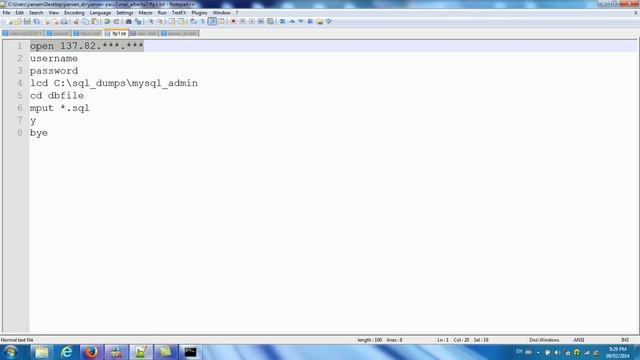Open the user defined language dialog icon
Viewport: 640px width, 360px height.
221,21
